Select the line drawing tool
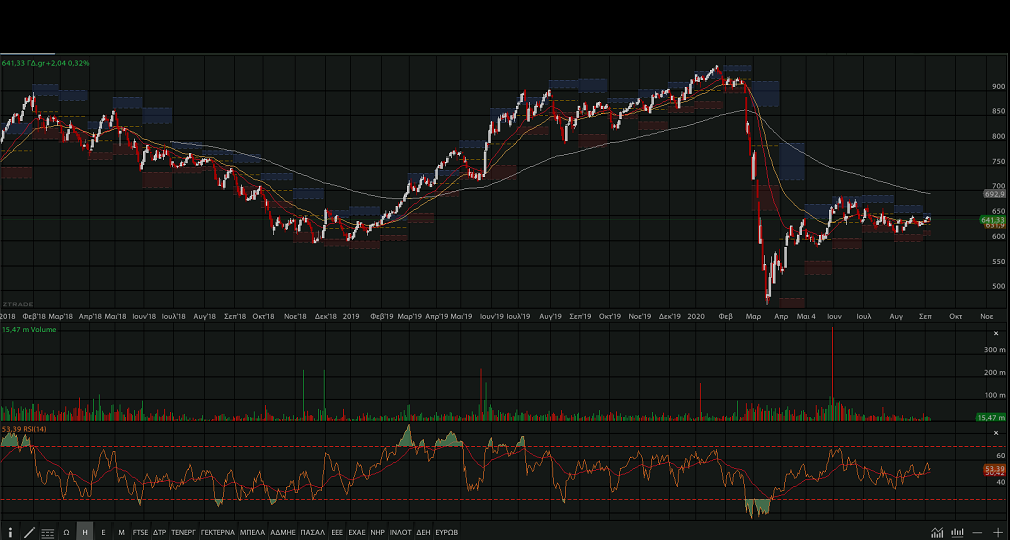The image size is (1010, 540). click(28, 532)
